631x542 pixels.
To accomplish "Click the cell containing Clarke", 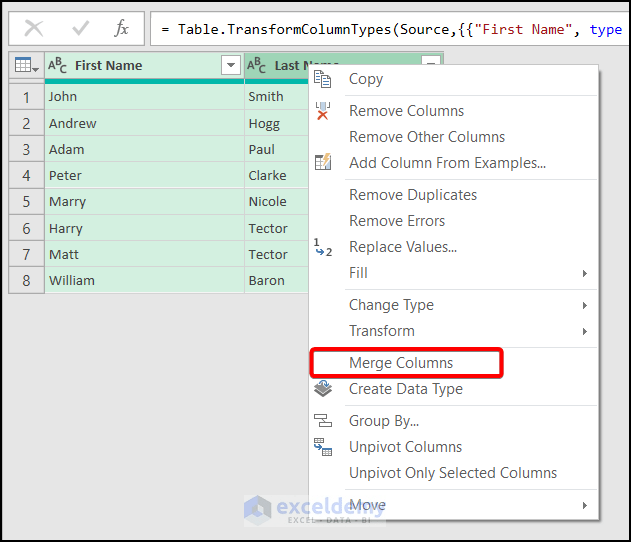I will [277, 175].
